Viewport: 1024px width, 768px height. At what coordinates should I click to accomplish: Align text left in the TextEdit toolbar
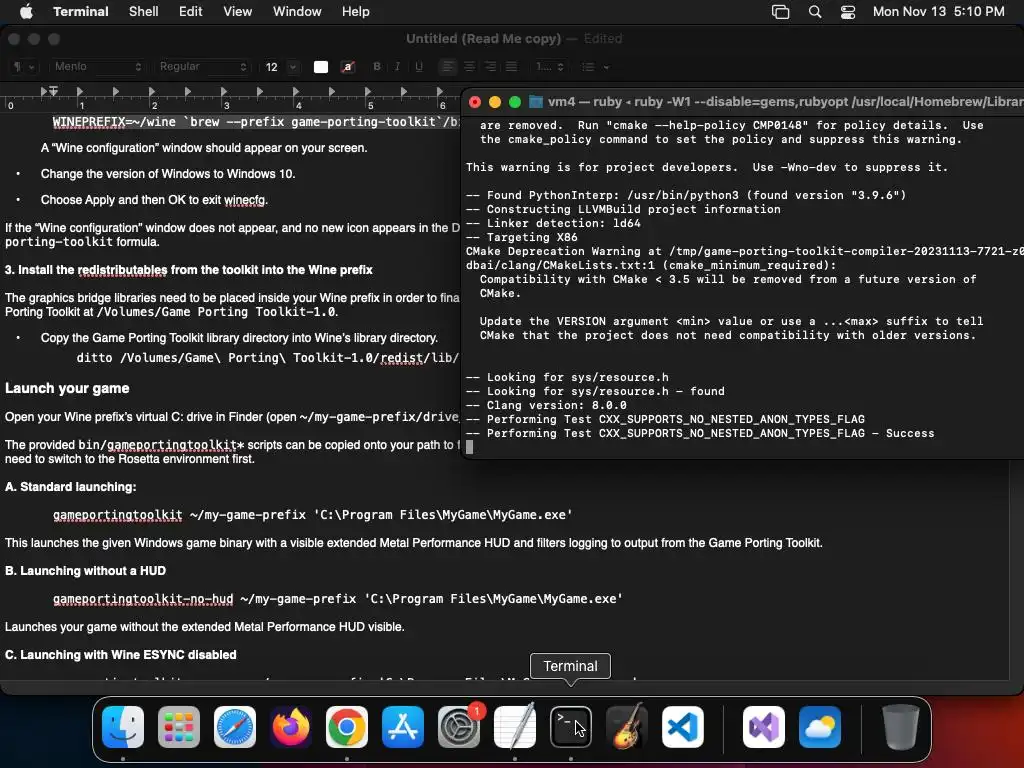(x=447, y=67)
